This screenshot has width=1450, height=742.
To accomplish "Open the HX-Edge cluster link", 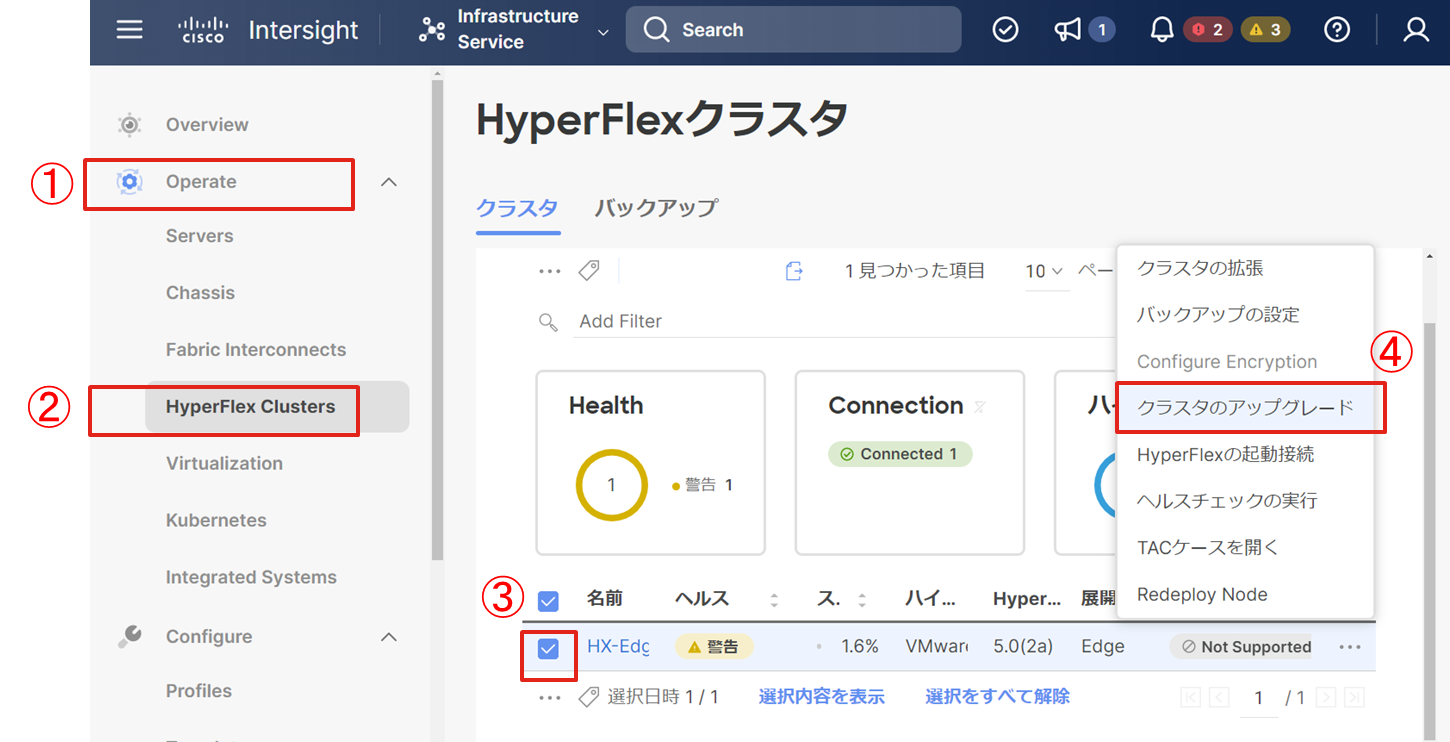I will click(618, 647).
